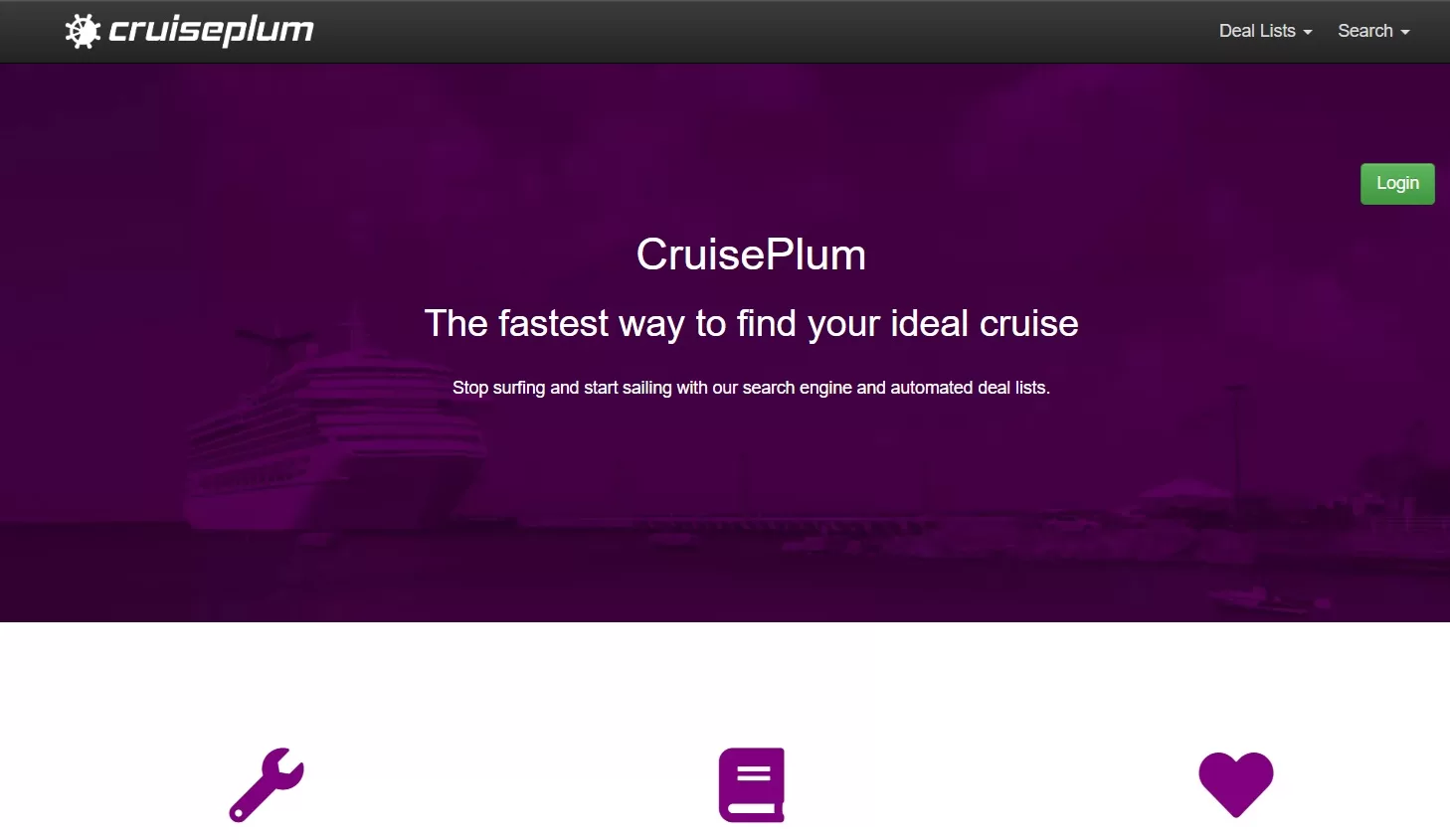Click the ship's wheel logo icon
Viewport: 1450px width, 840px height.
point(84,31)
